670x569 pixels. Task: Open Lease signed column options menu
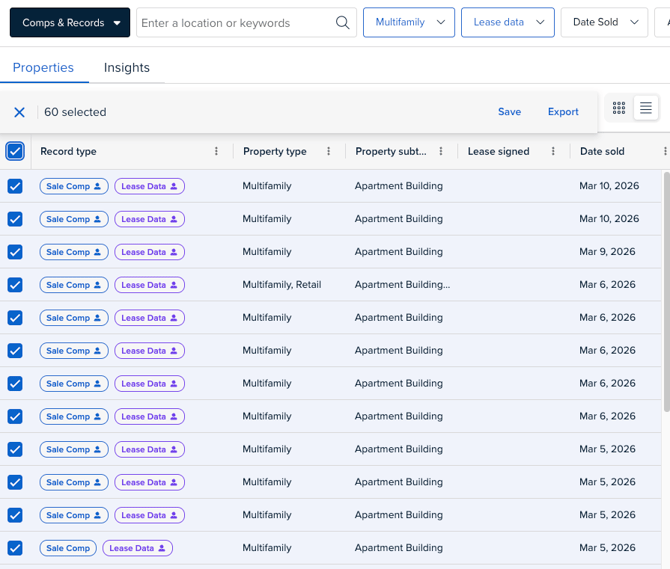(553, 152)
